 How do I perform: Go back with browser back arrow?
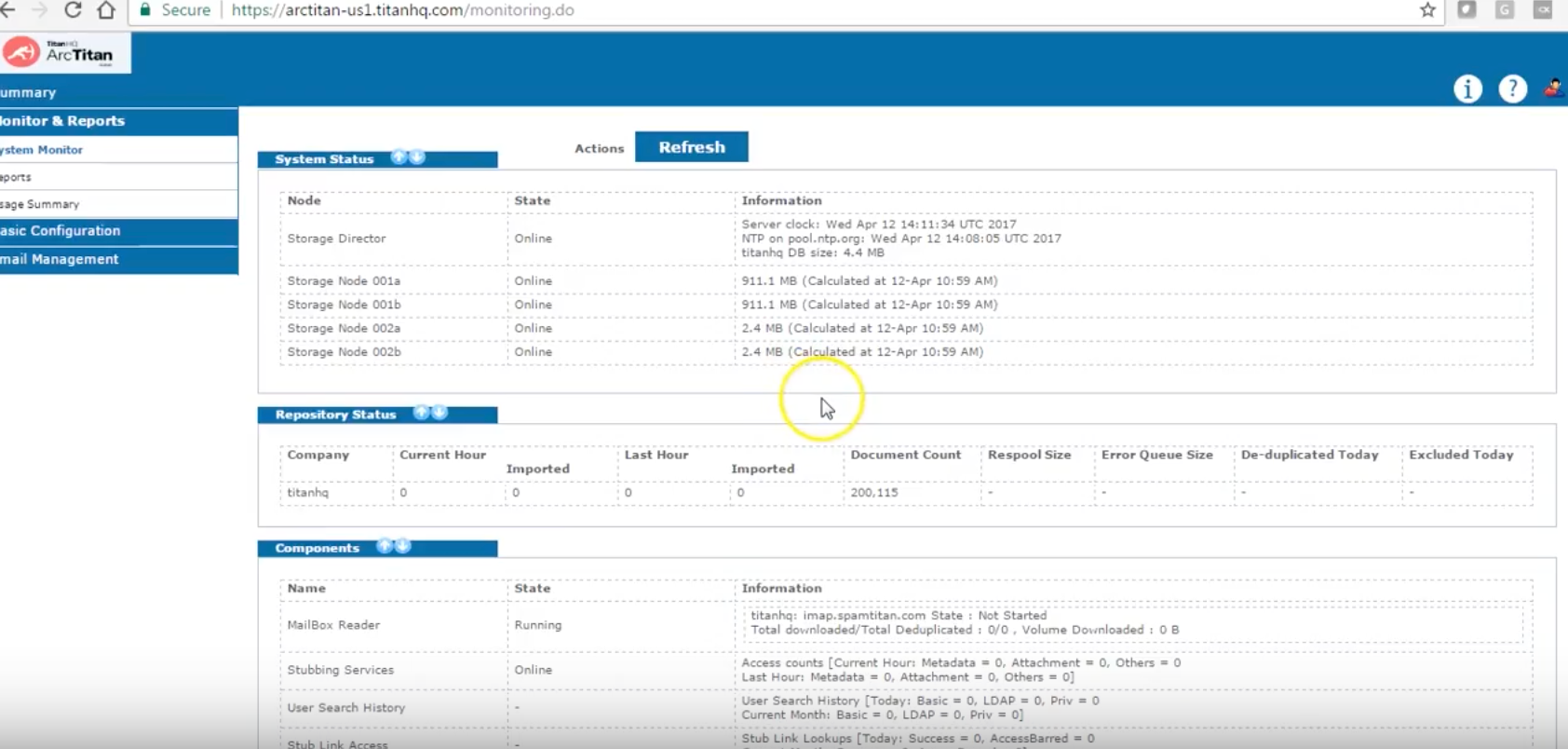(x=7, y=10)
